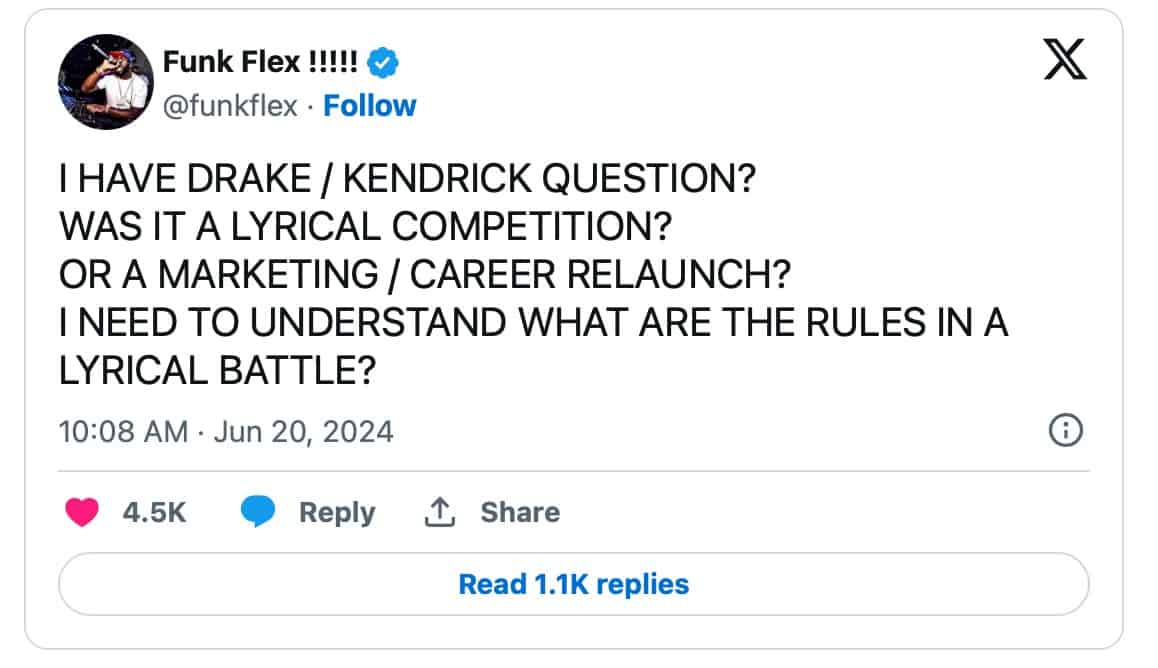Like the tweet with the heart icon

pos(82,513)
